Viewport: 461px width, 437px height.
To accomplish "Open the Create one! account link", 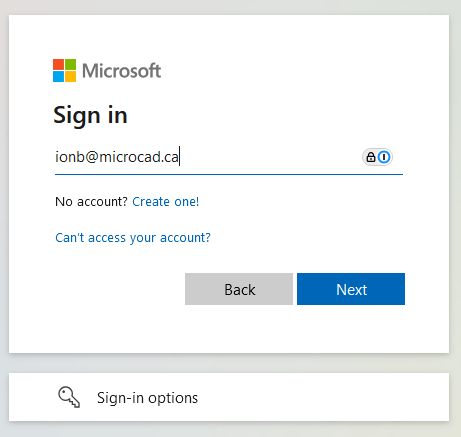I will 166,202.
